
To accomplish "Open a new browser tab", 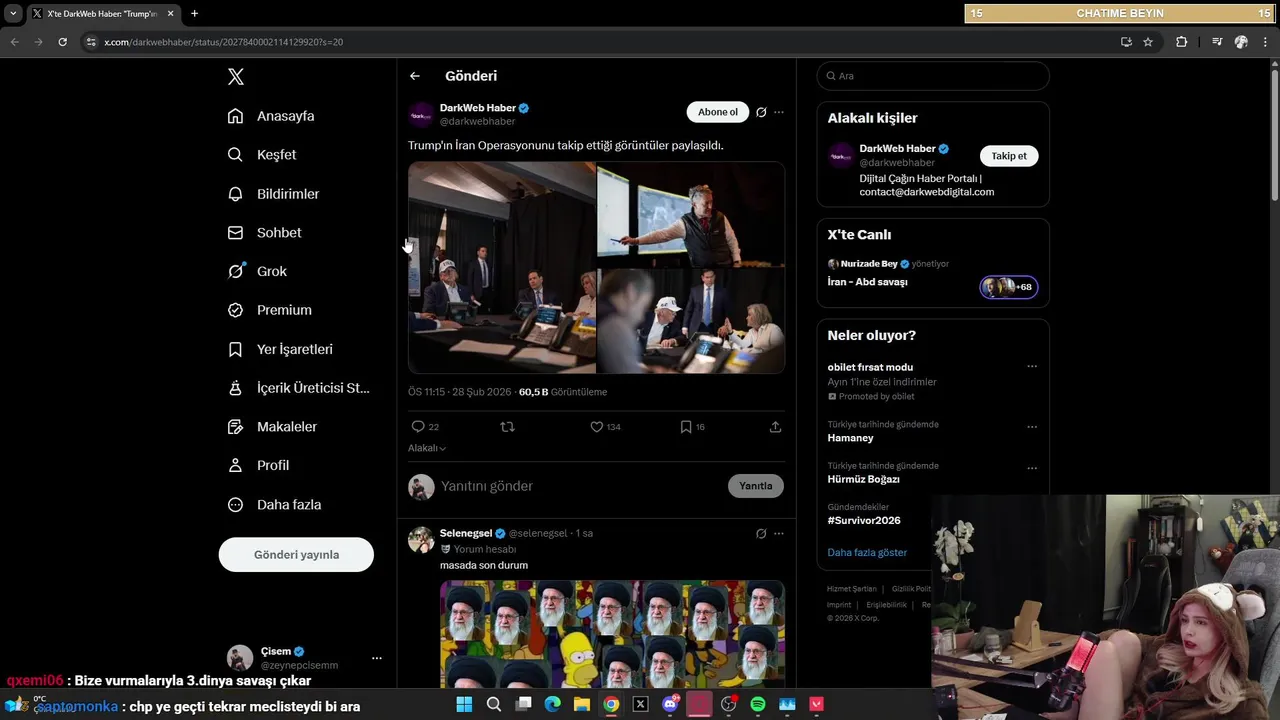I will 194,14.
